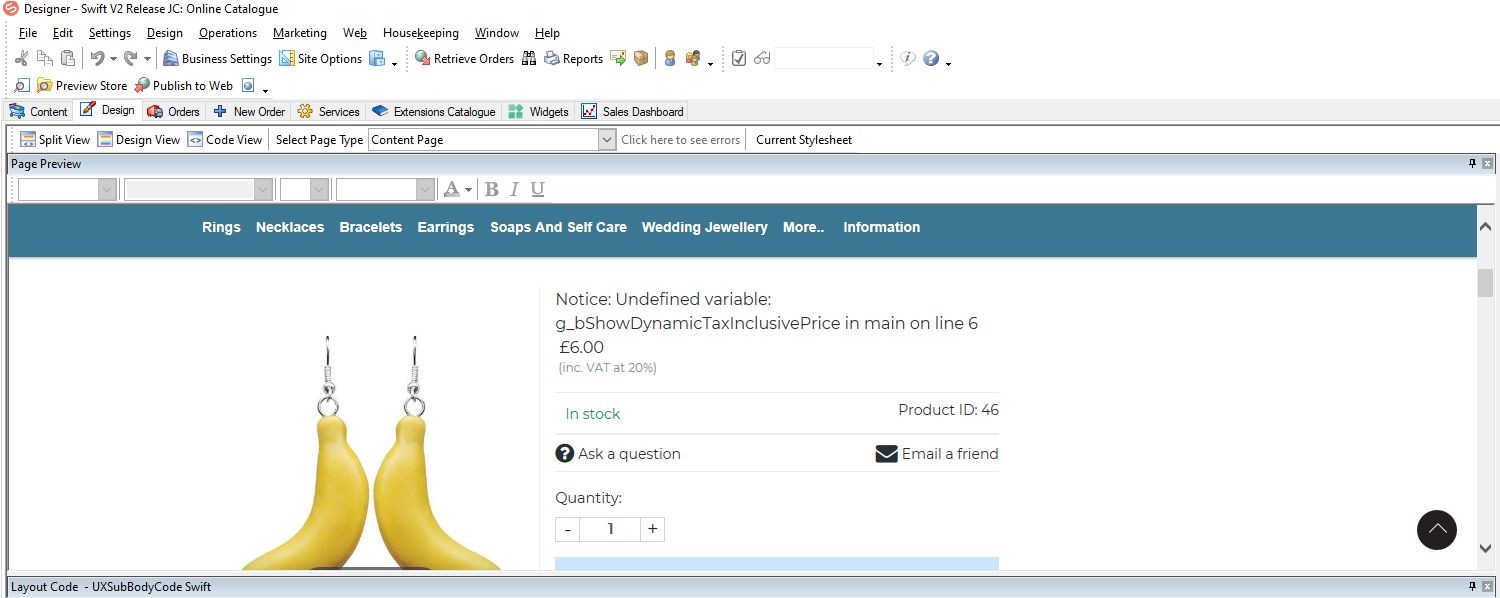Viewport: 1500px width, 598px height.
Task: Click the Site Options icon
Action: pyautogui.click(x=287, y=59)
